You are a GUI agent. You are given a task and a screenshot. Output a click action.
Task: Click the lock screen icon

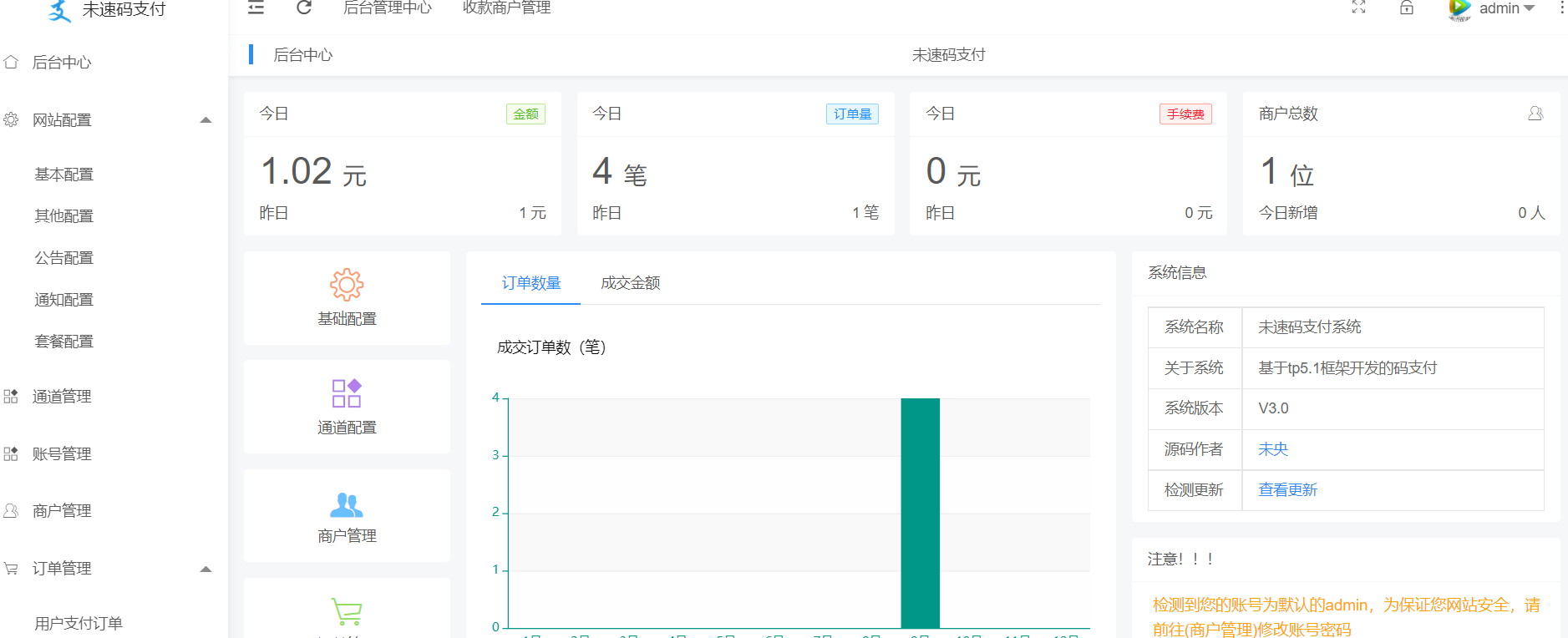point(1407,8)
